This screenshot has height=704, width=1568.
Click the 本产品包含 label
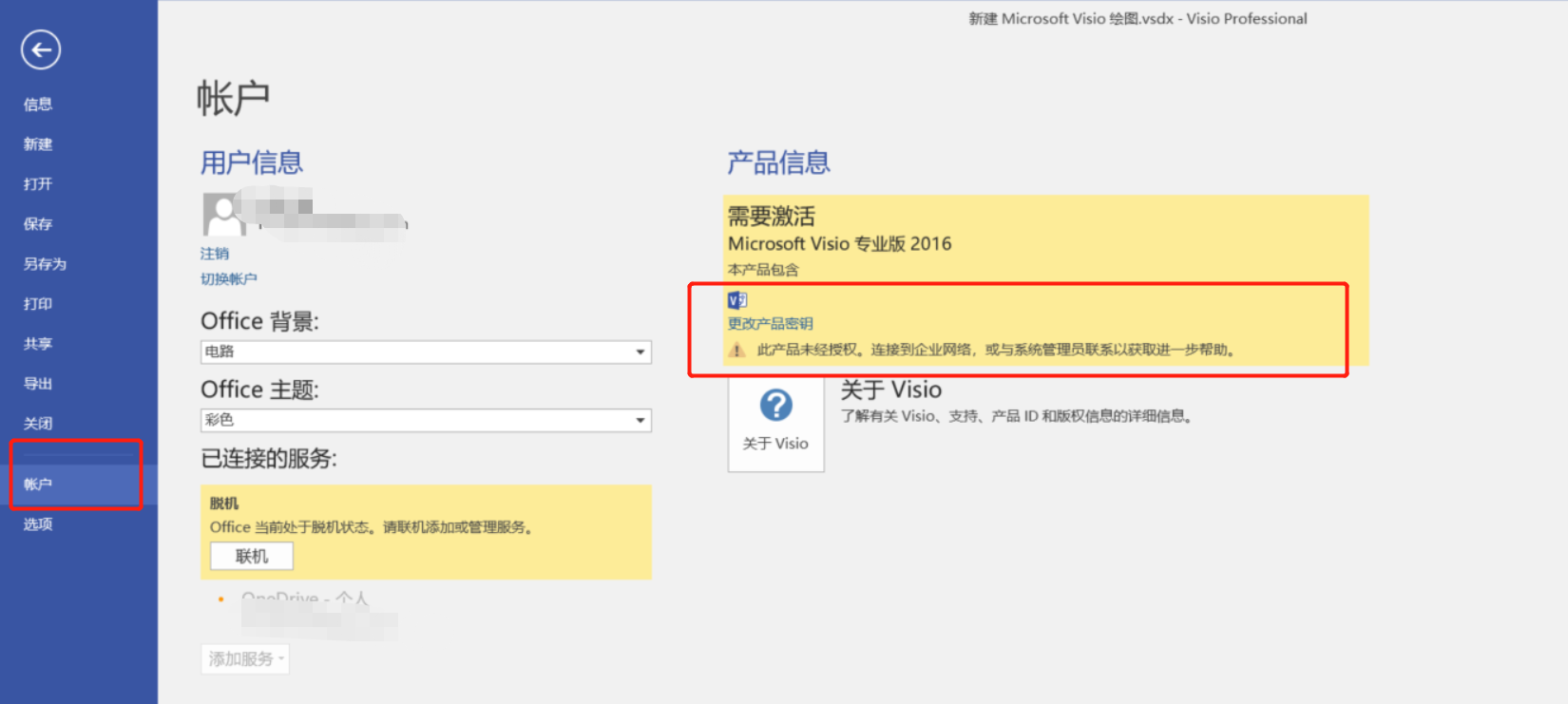click(x=764, y=270)
